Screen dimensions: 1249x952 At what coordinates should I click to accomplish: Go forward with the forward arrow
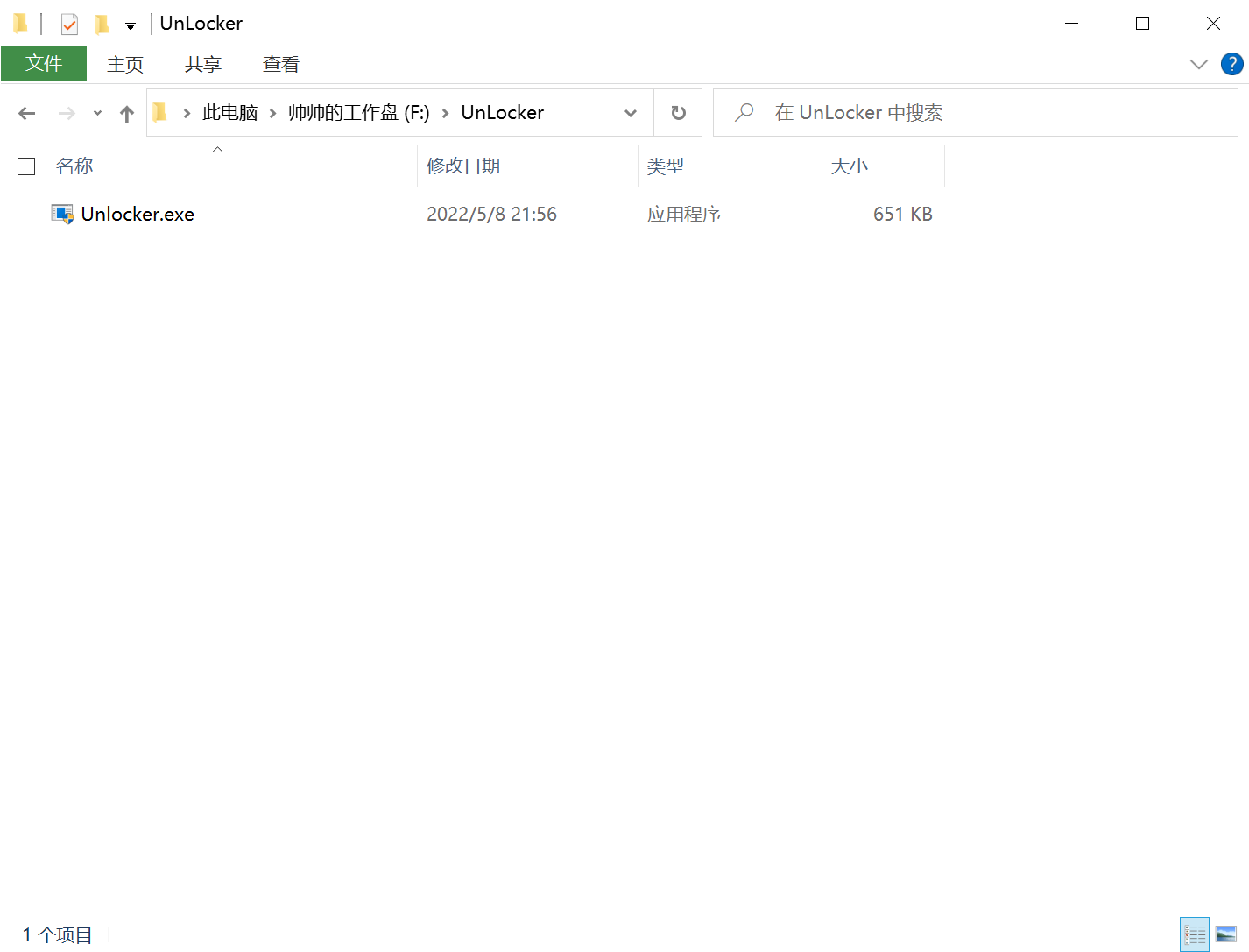tap(67, 113)
